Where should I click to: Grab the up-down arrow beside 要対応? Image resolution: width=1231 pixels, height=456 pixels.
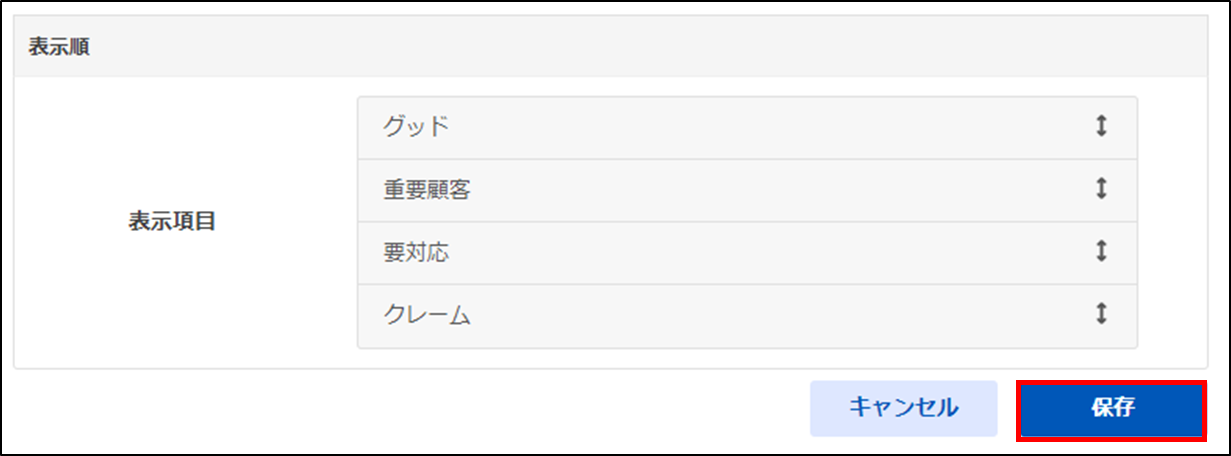[x=1101, y=252]
